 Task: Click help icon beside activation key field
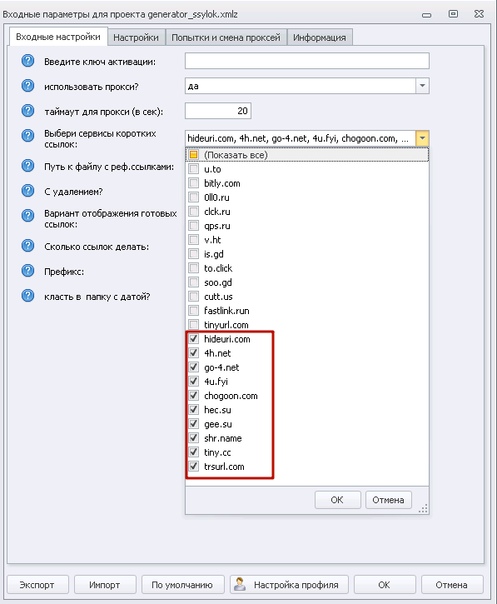(28, 61)
